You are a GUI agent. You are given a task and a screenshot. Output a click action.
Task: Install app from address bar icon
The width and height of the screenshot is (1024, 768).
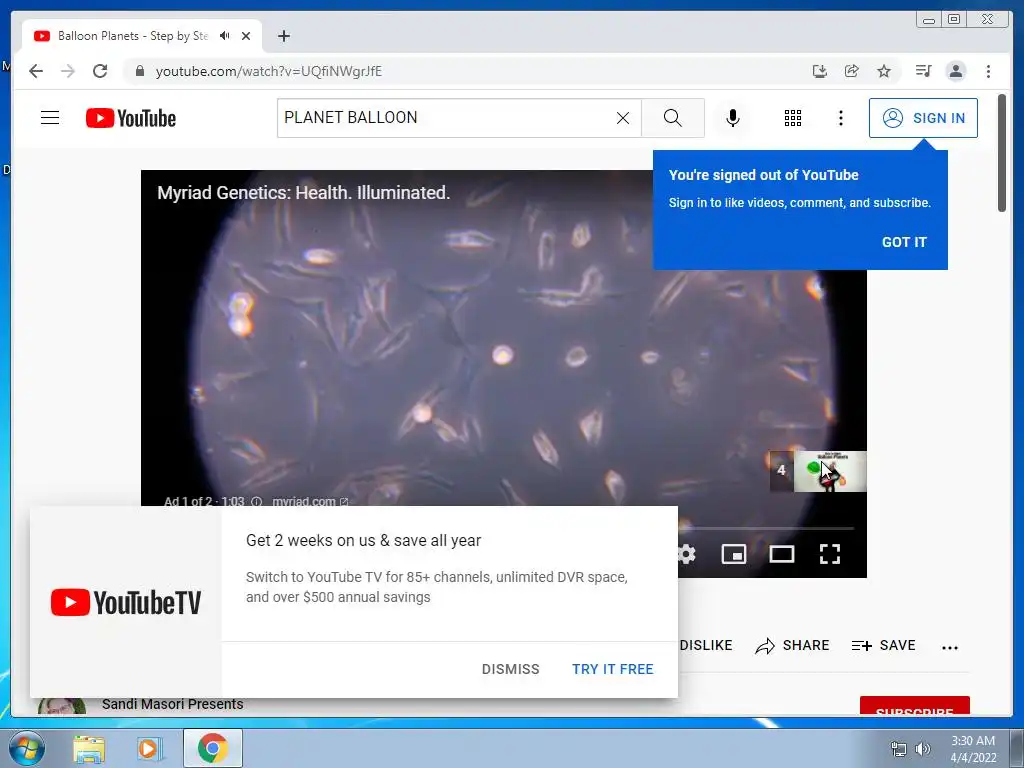[820, 71]
